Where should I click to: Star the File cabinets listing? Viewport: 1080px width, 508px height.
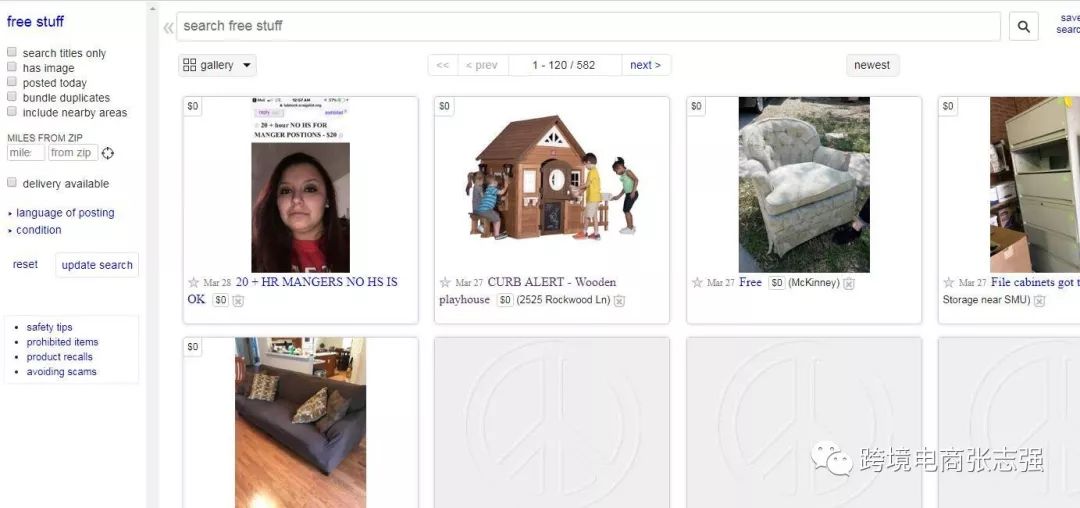(948, 282)
